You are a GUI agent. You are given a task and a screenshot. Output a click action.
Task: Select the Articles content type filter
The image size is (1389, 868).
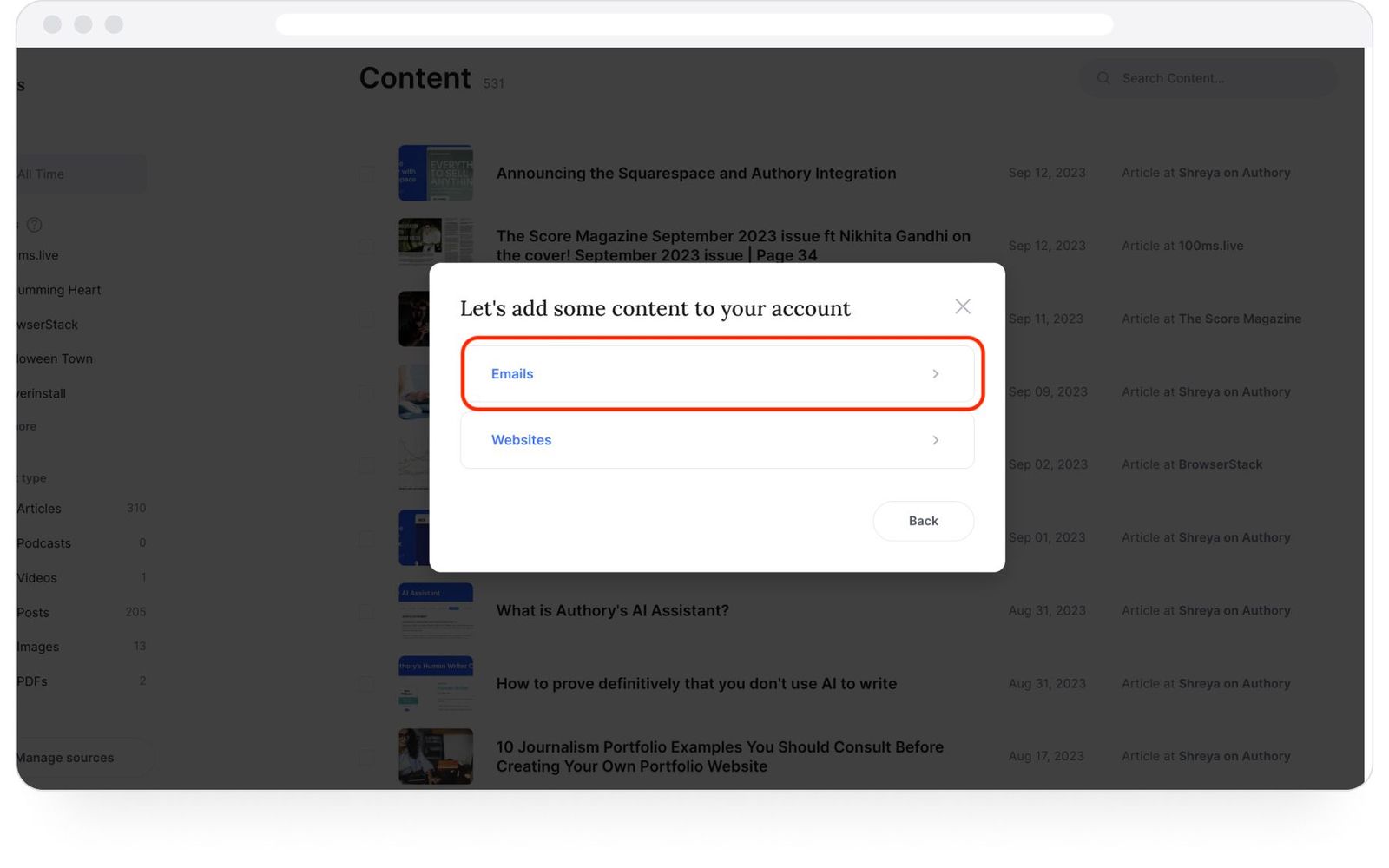[x=38, y=508]
